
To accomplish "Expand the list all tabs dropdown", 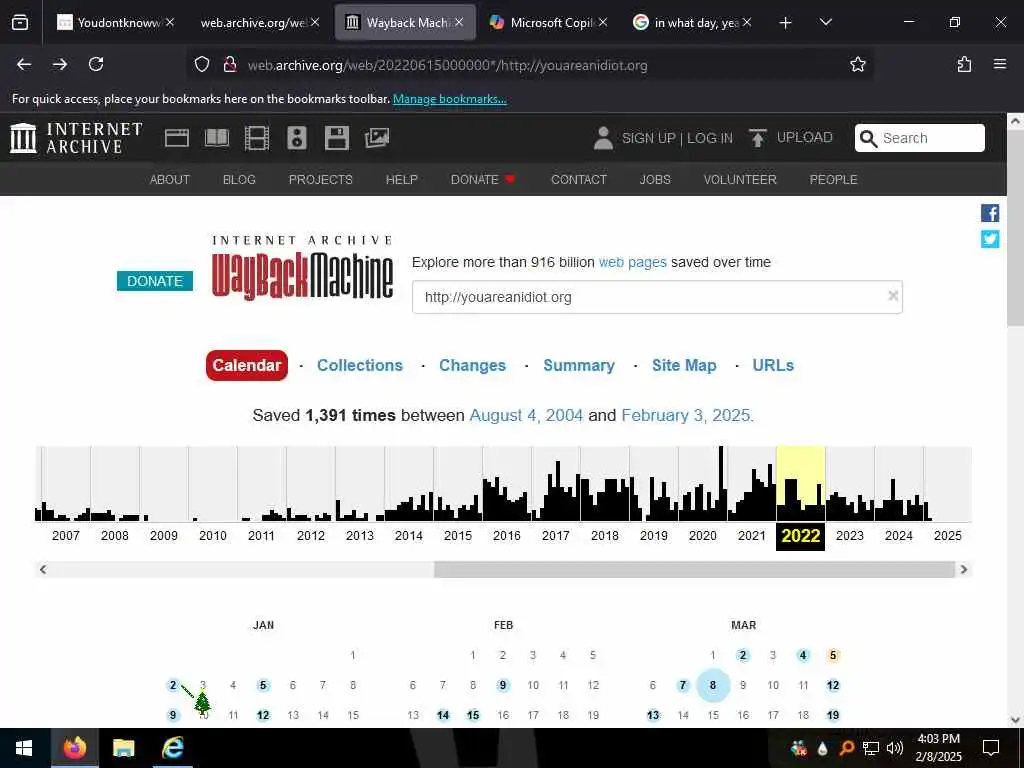I will [x=825, y=22].
